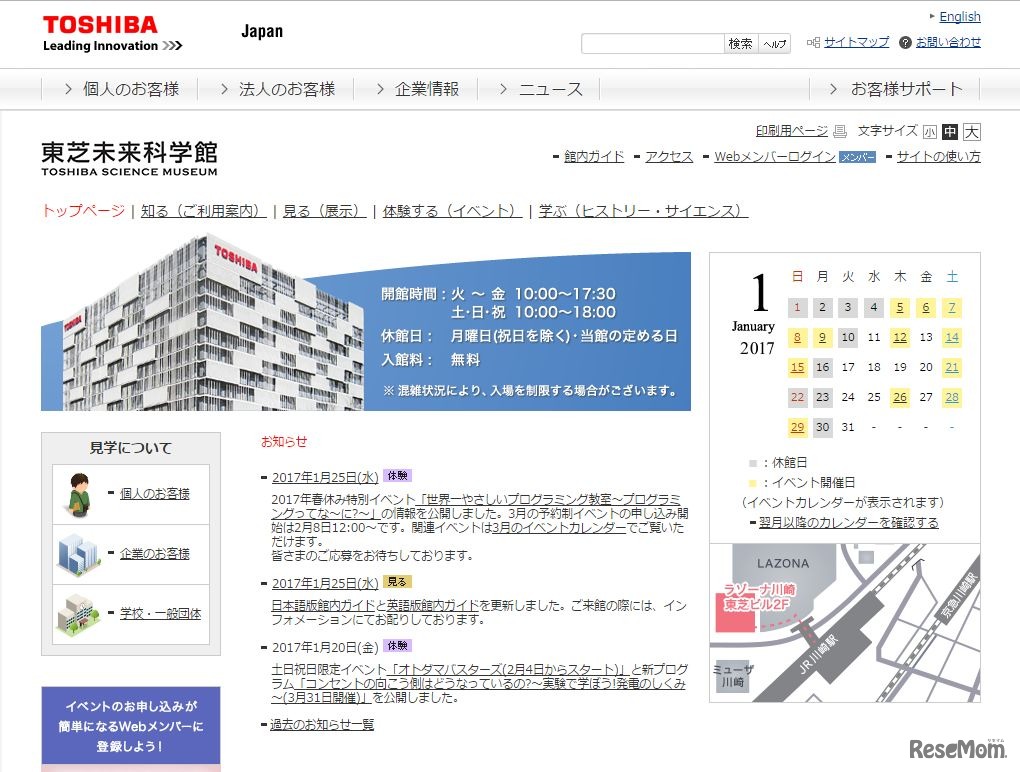Open the 法人のお客様 navigation menu
This screenshot has width=1020, height=772.
(x=278, y=89)
